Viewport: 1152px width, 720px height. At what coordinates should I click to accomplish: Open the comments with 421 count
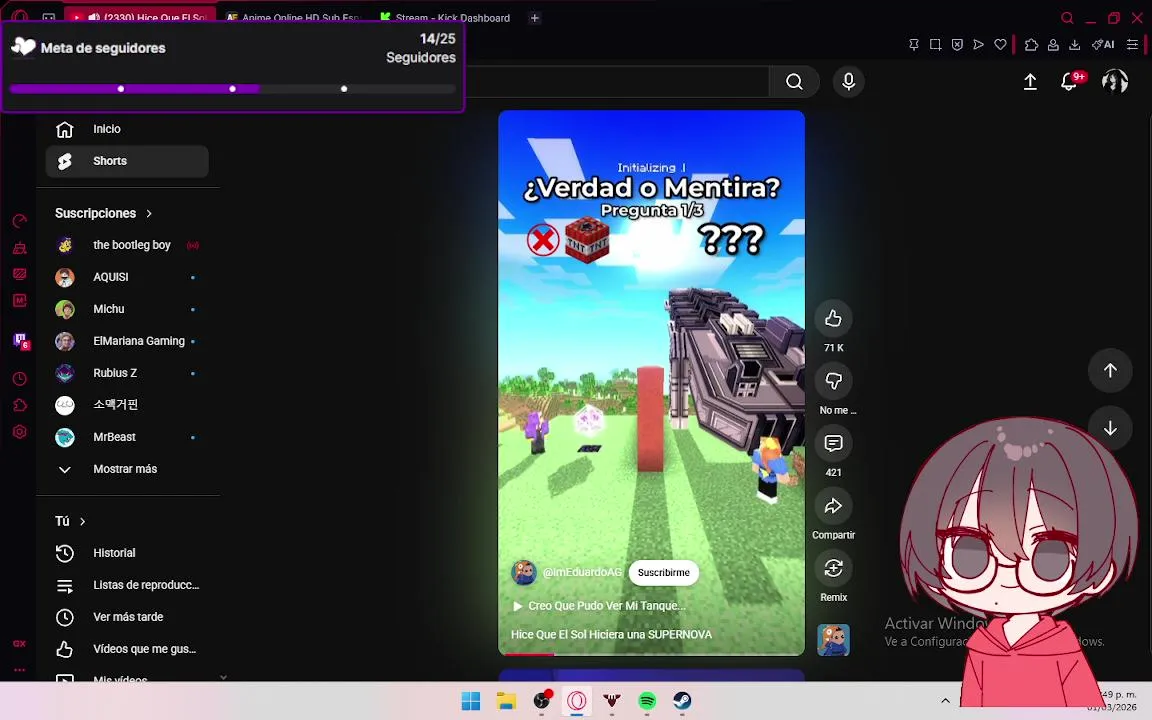coord(833,443)
